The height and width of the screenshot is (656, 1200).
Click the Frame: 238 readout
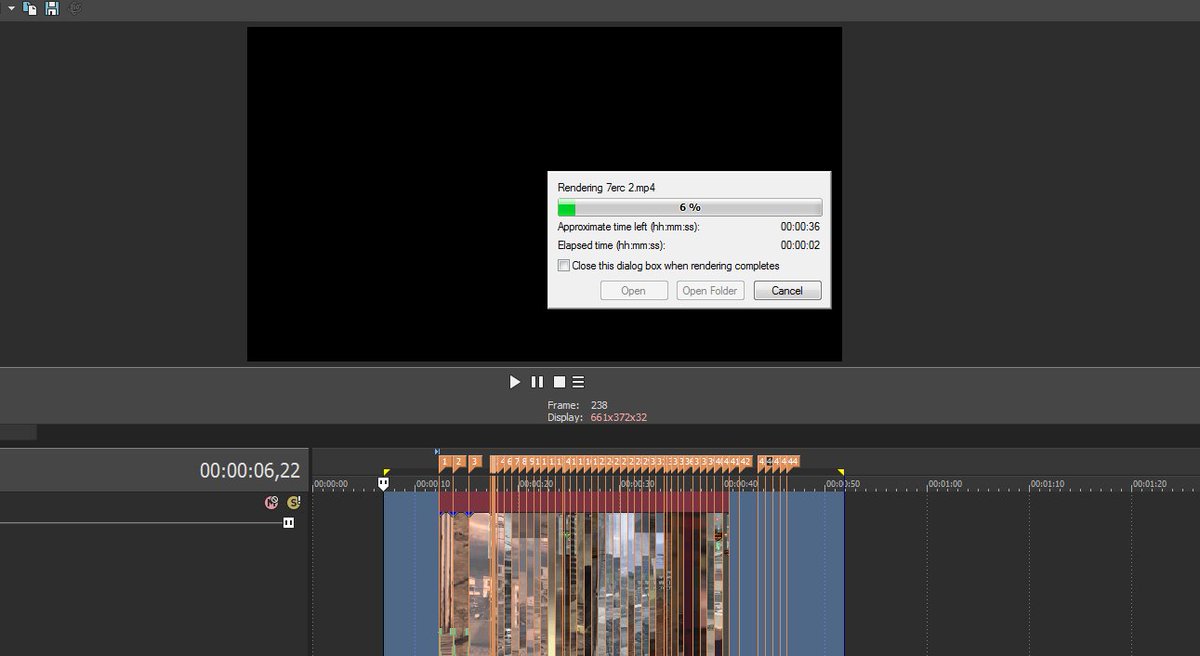click(578, 405)
